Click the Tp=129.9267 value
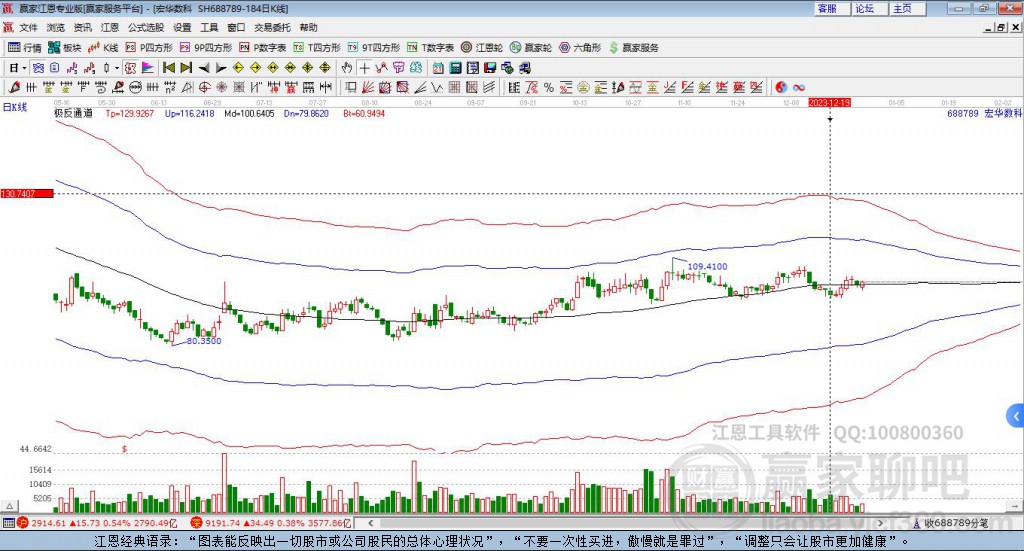This screenshot has height=551, width=1024. pyautogui.click(x=130, y=114)
